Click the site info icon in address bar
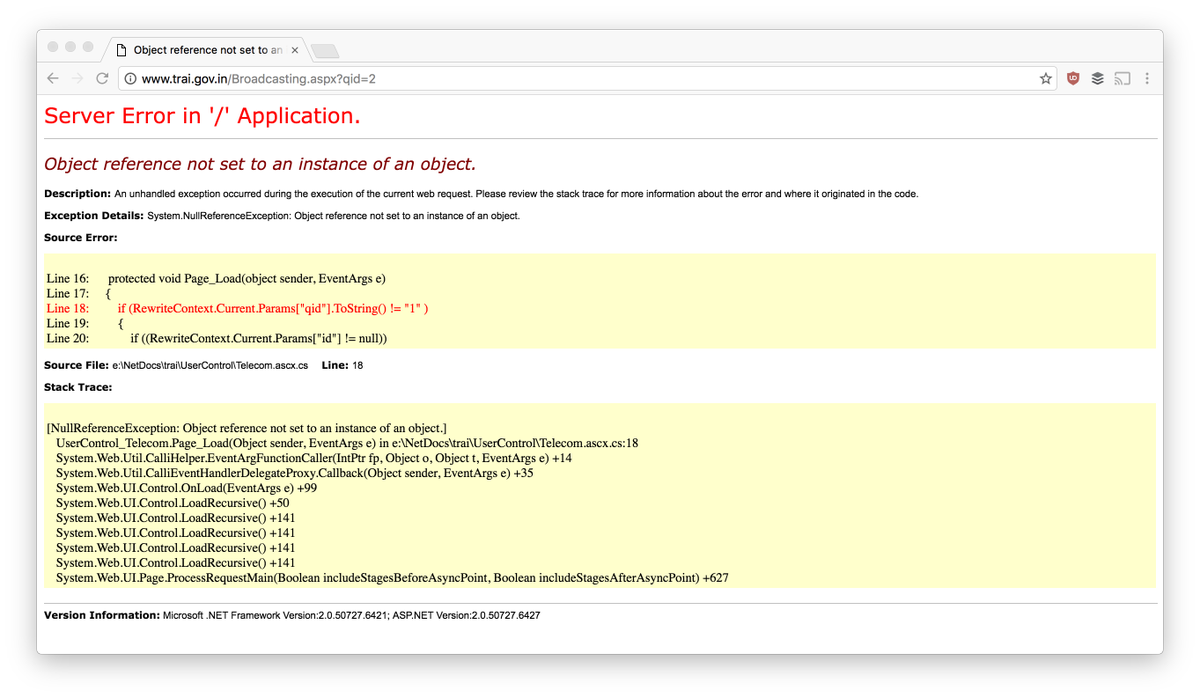Viewport: 1200px width, 698px height. point(130,78)
